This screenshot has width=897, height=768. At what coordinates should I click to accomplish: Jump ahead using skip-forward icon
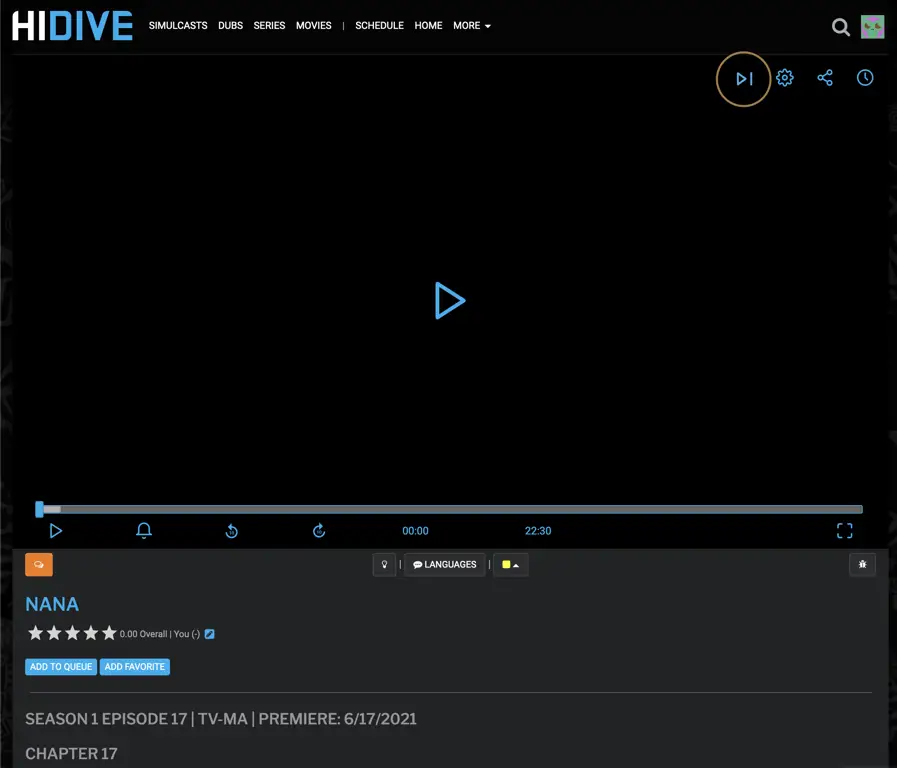tap(319, 531)
